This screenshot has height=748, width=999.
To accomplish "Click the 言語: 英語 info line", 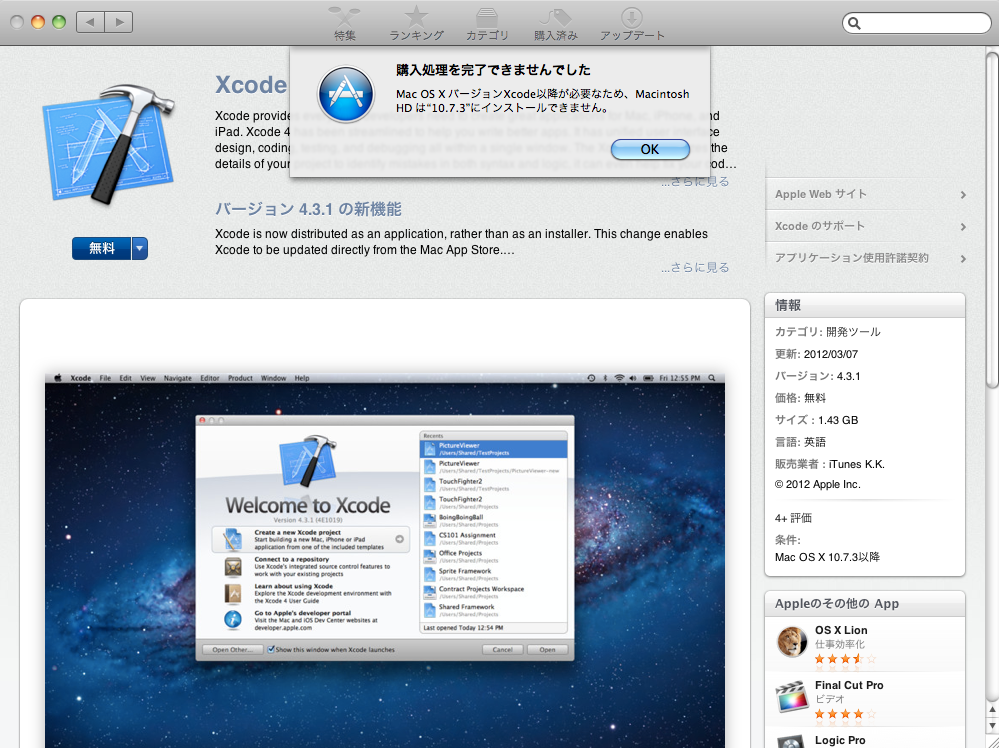I will [x=800, y=442].
